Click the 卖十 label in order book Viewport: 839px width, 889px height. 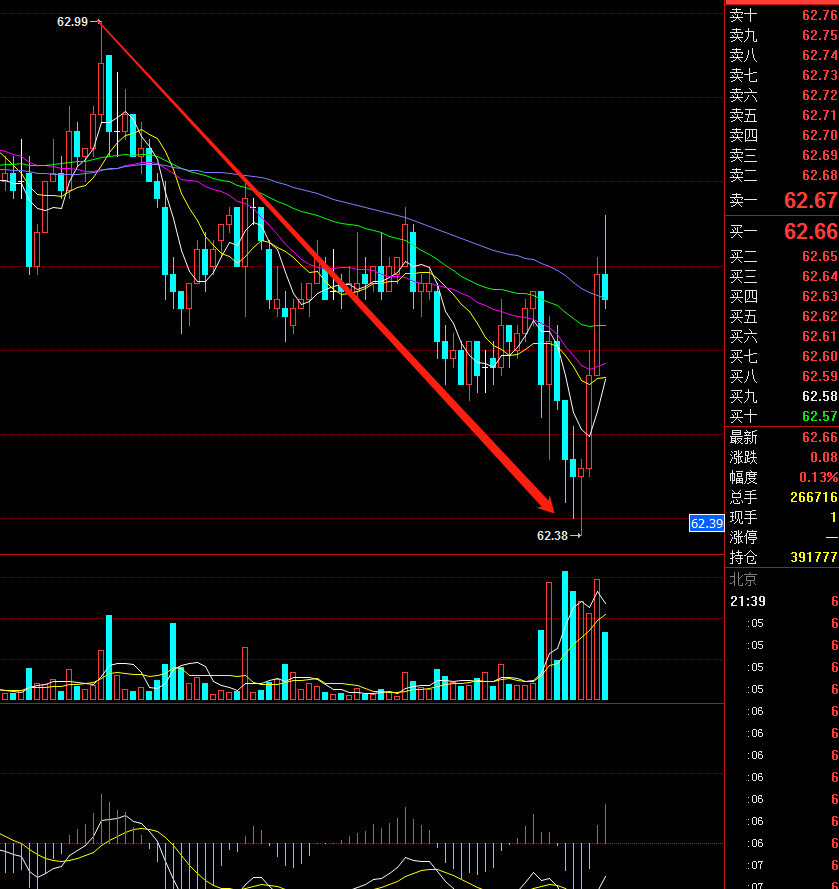[x=743, y=15]
